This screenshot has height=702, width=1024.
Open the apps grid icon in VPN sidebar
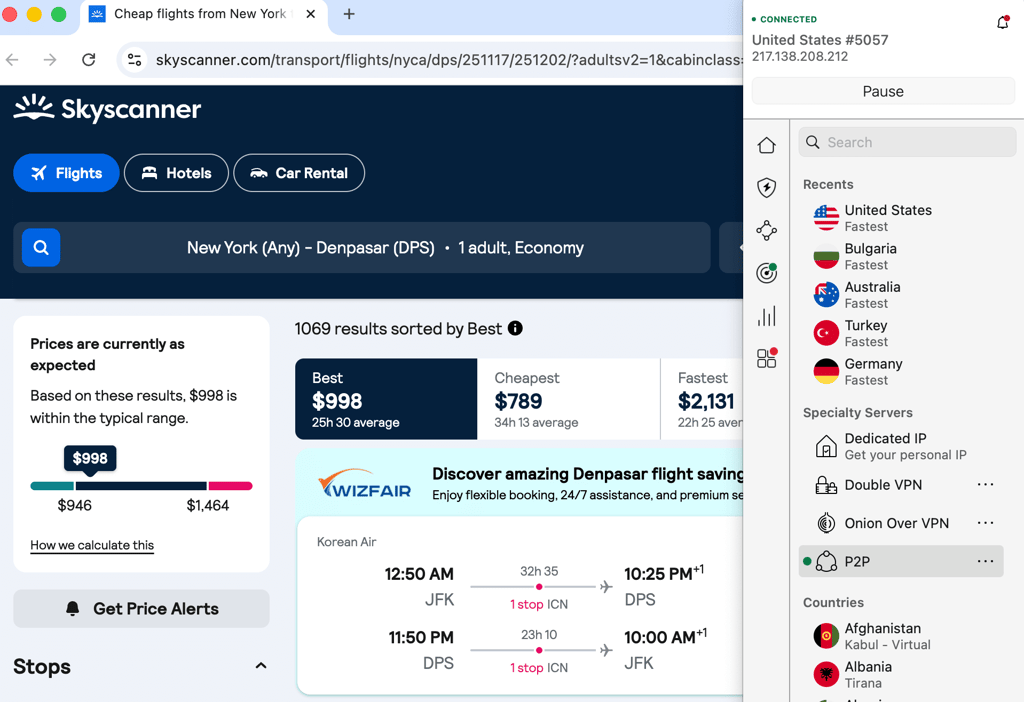pos(767,358)
